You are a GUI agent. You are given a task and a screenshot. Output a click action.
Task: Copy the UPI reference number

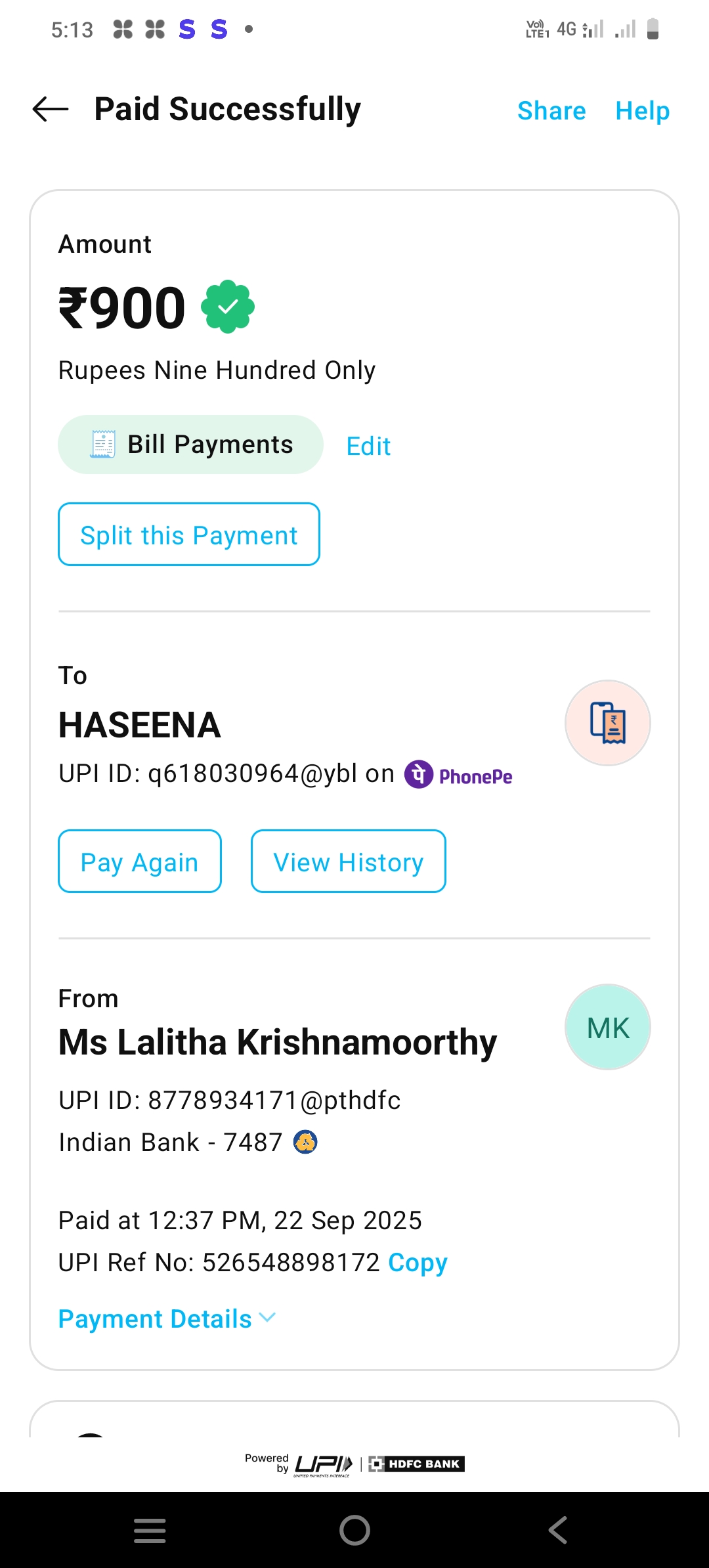[x=418, y=1263]
